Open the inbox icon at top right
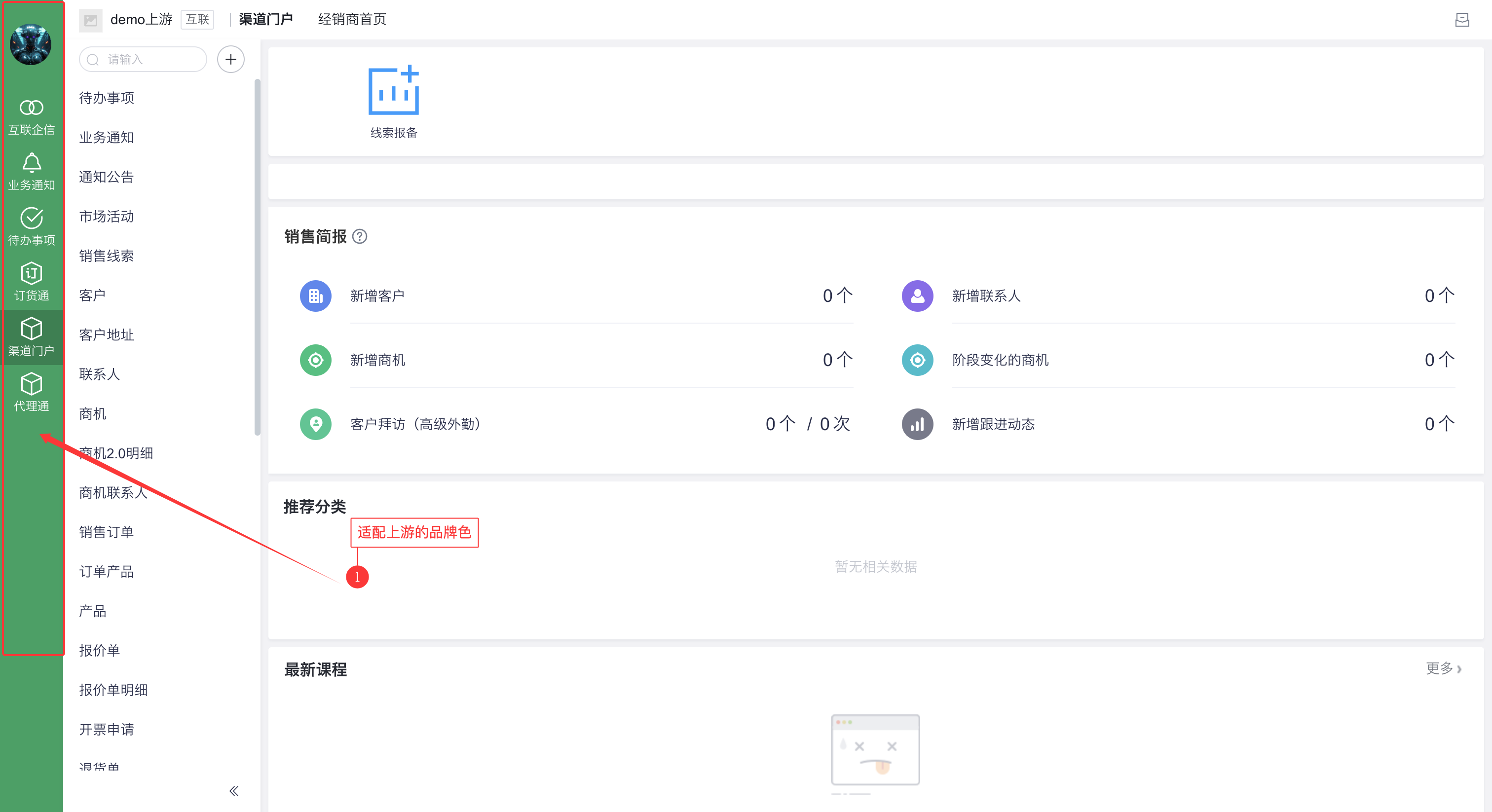1492x812 pixels. point(1462,20)
